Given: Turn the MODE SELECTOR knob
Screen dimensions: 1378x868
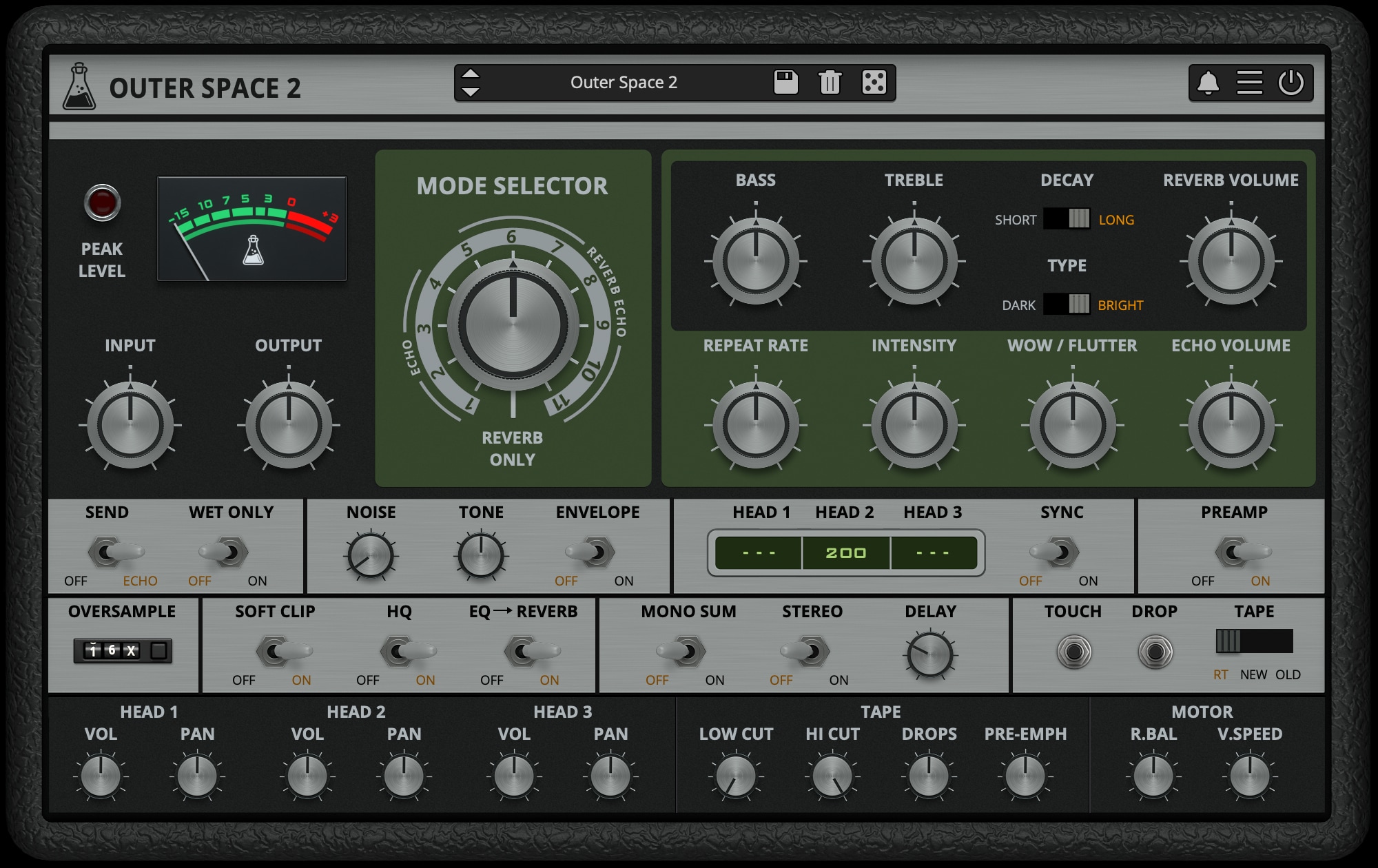Looking at the screenshot, I should point(513,325).
